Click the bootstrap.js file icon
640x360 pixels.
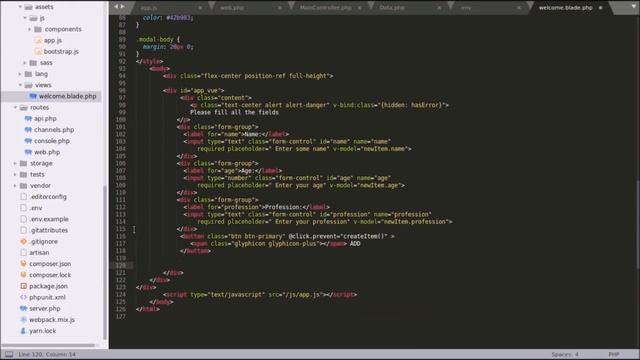(38, 51)
